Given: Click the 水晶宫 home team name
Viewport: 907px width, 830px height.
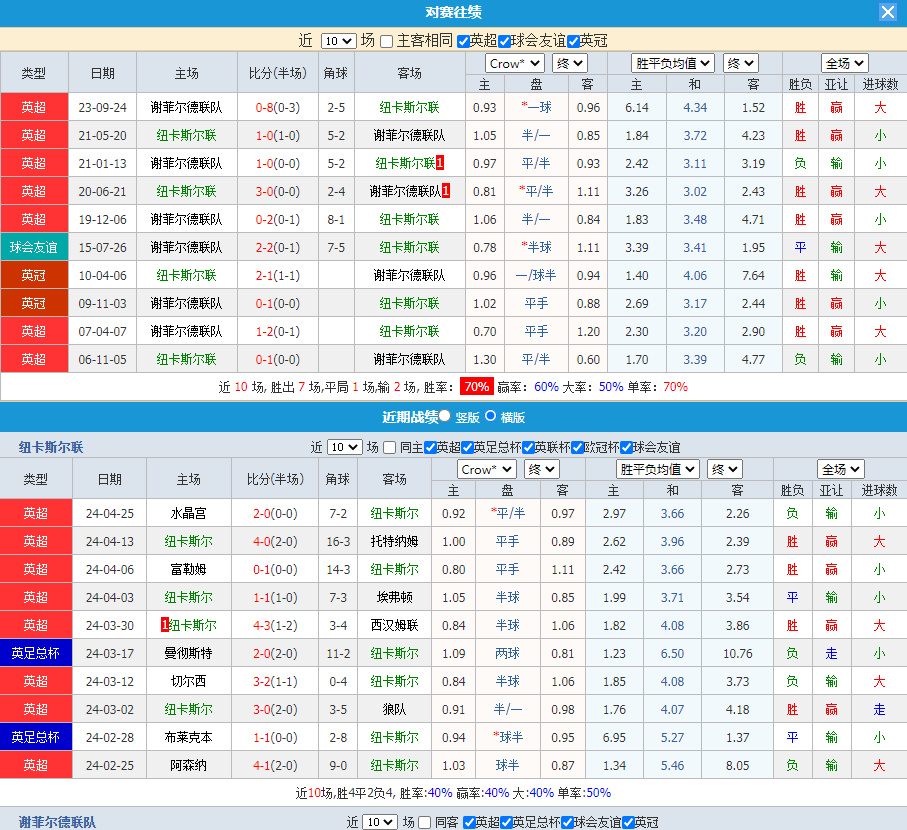Looking at the screenshot, I should coord(189,514).
